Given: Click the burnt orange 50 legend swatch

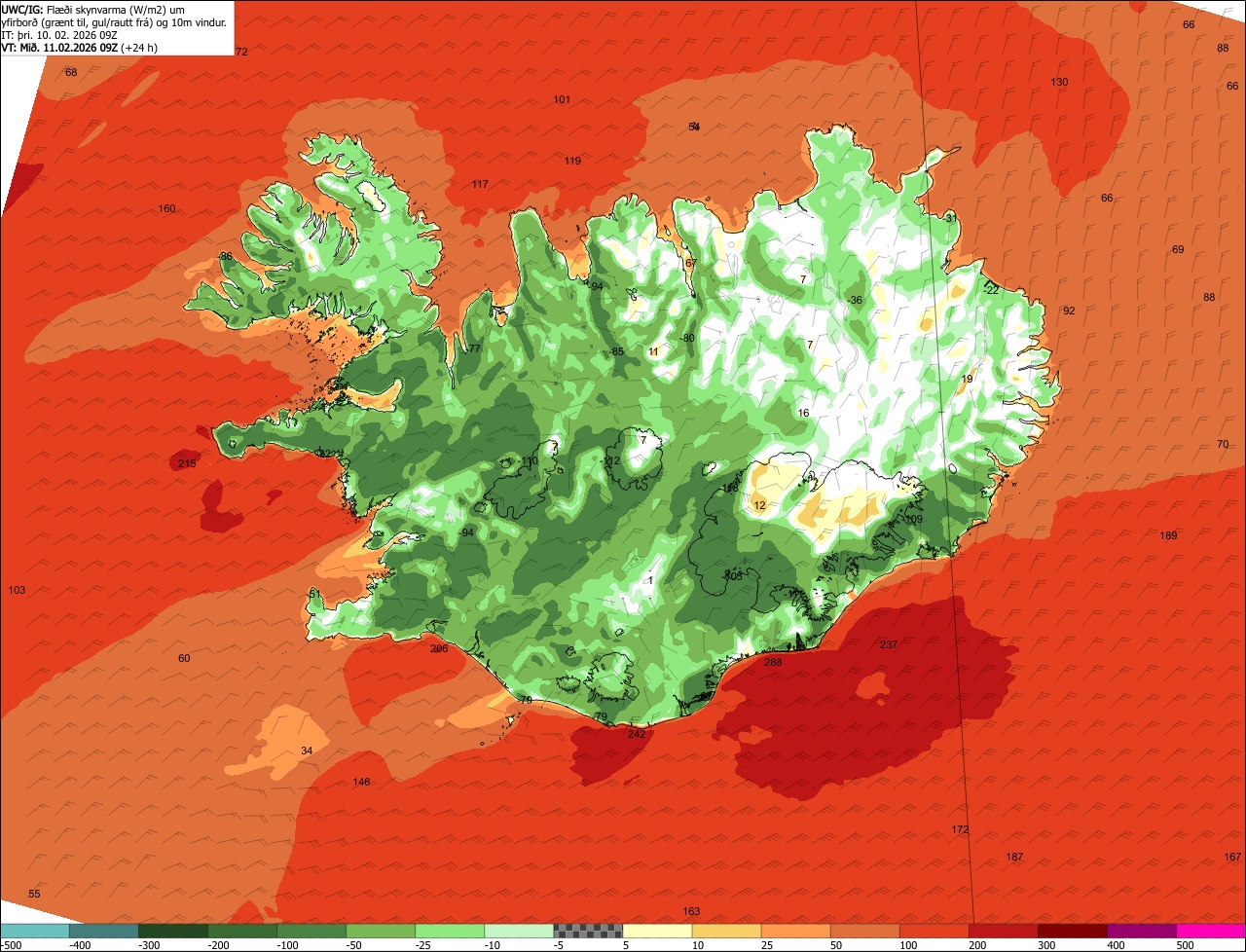Looking at the screenshot, I should coord(864,931).
